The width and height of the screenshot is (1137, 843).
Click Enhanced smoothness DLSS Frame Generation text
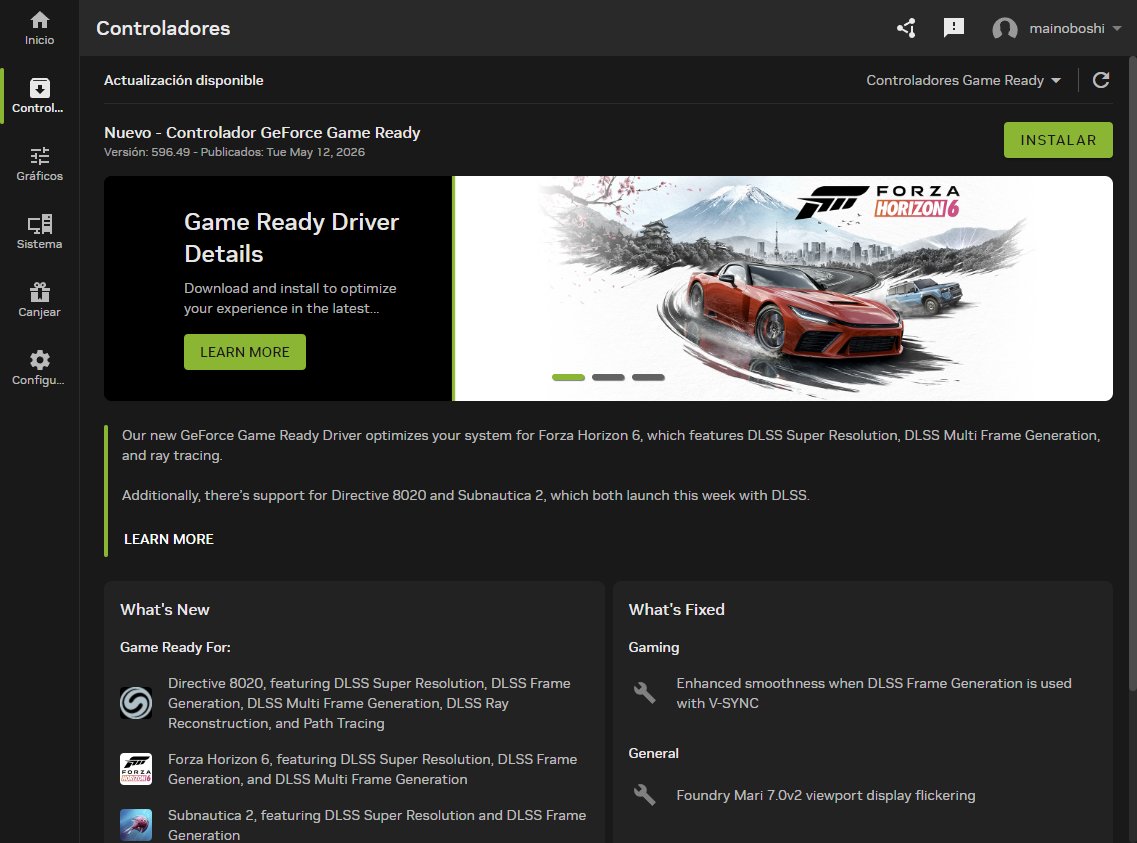tap(874, 693)
